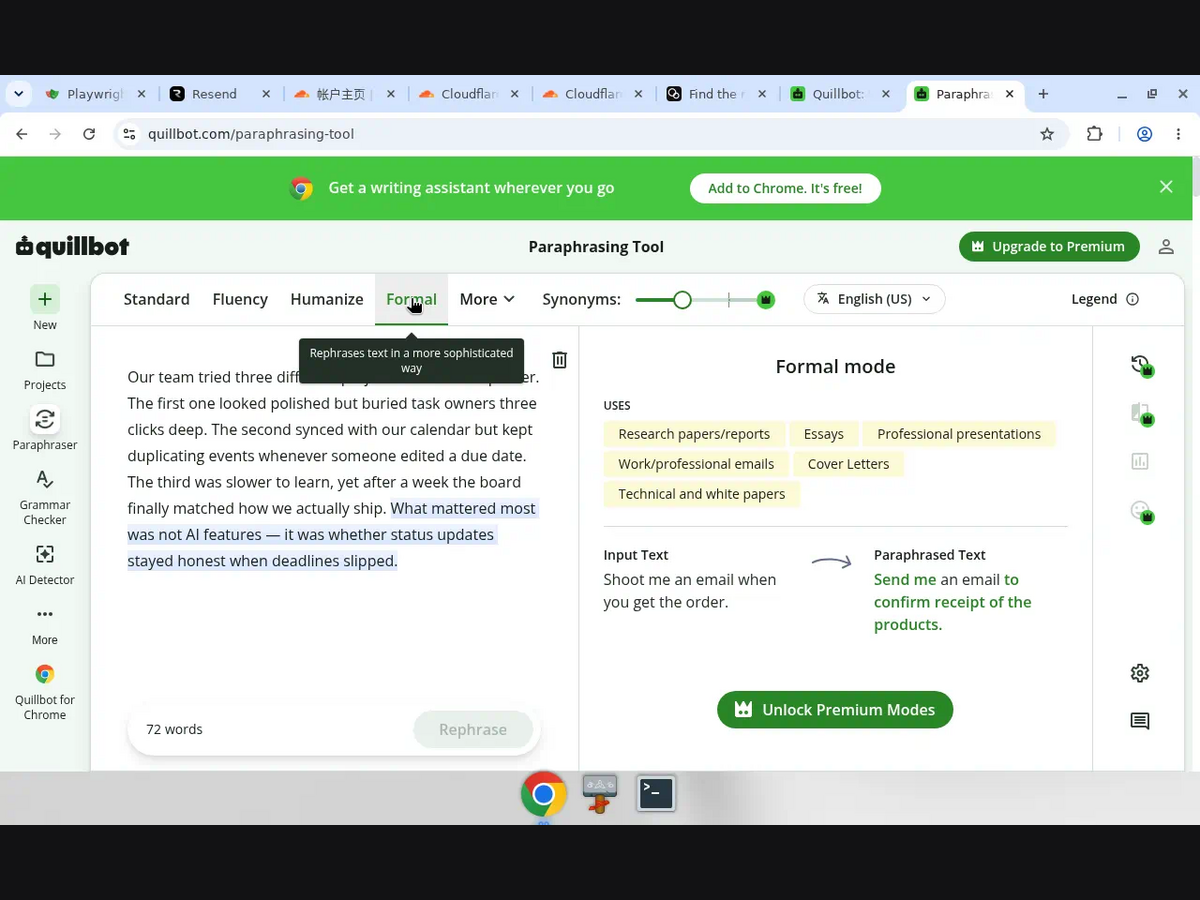Open the statistics chart icon

coord(1140,461)
